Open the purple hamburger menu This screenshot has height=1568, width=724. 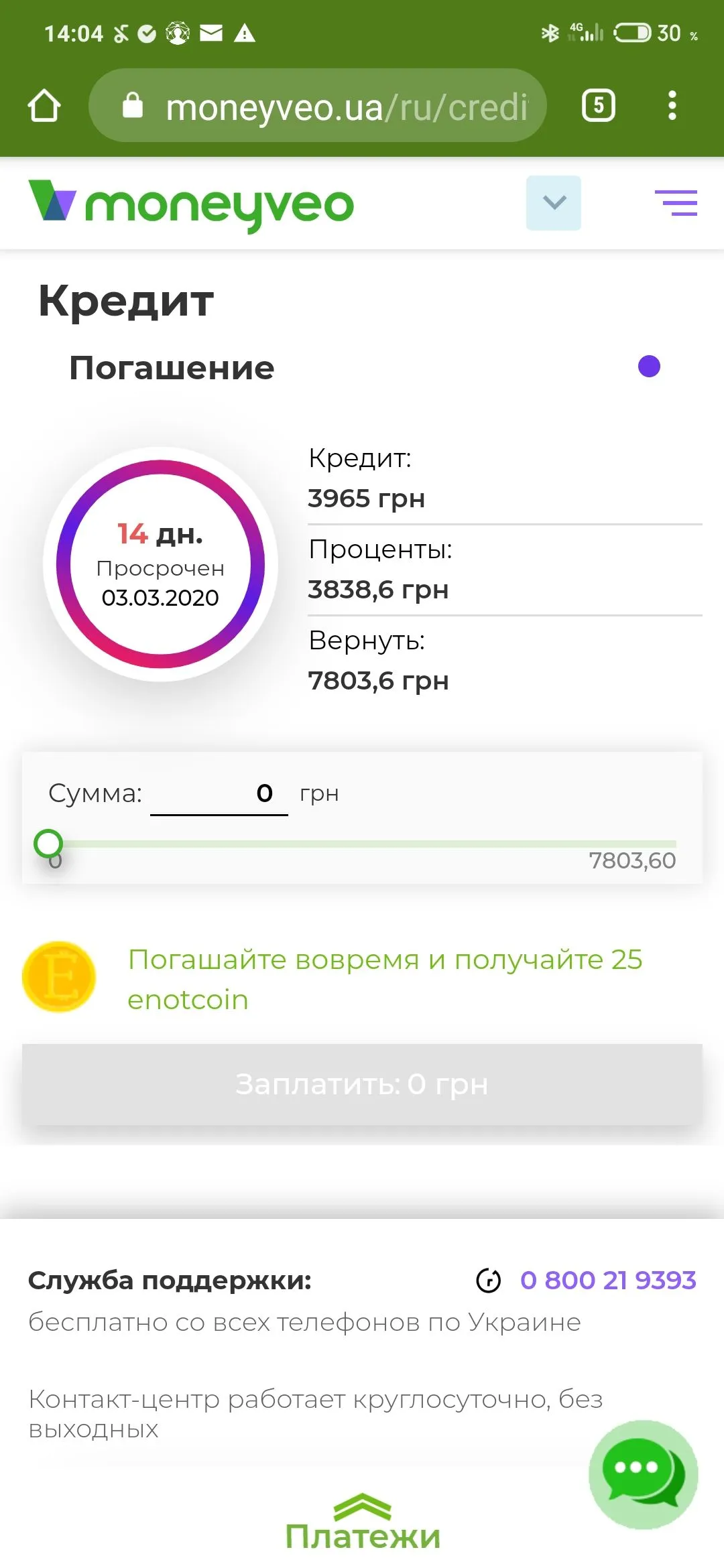pyautogui.click(x=676, y=203)
